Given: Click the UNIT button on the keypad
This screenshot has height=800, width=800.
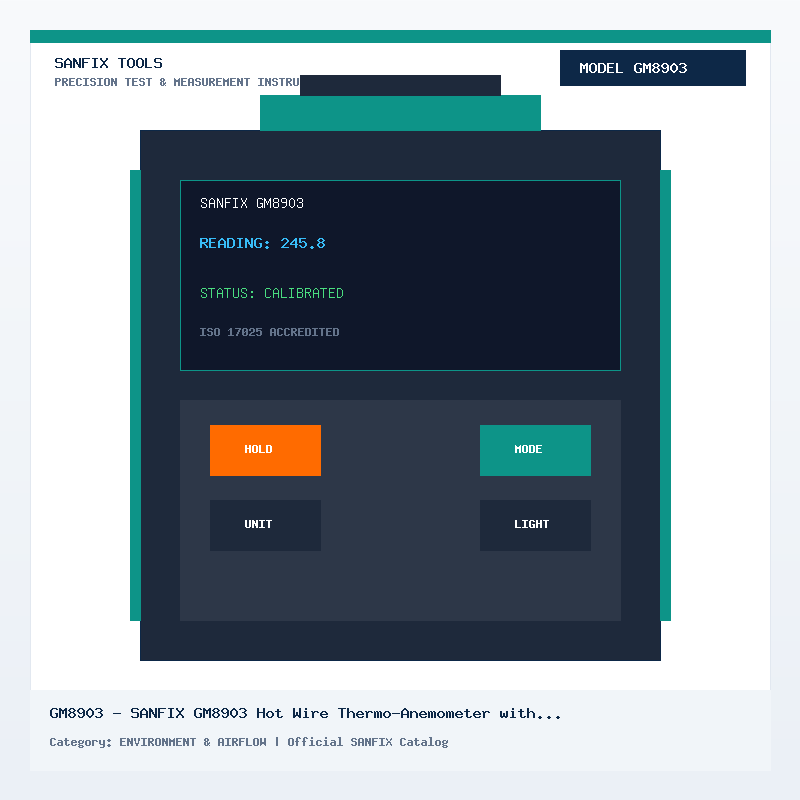Looking at the screenshot, I should pyautogui.click(x=265, y=525).
